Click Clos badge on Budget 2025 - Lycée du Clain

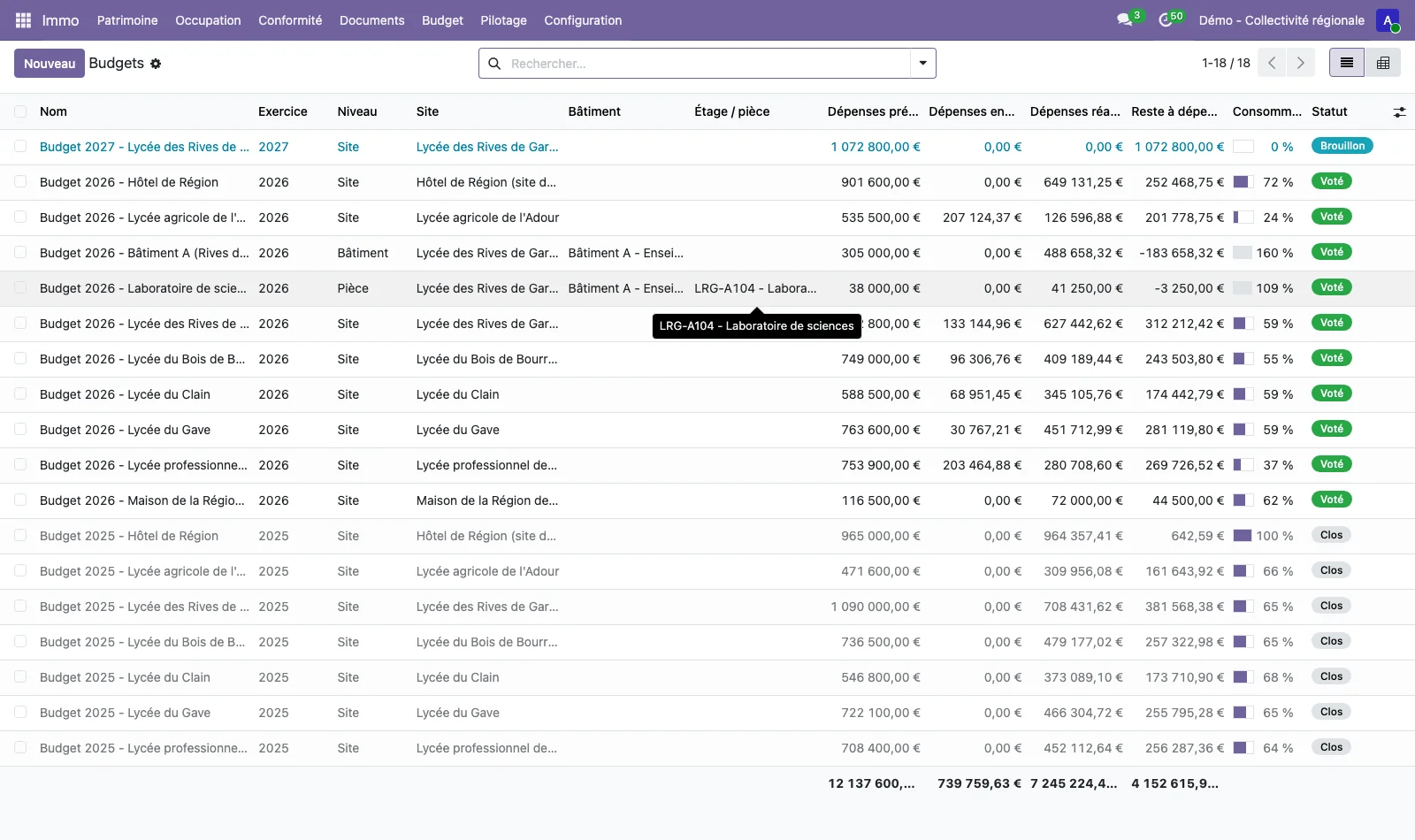[1331, 676]
